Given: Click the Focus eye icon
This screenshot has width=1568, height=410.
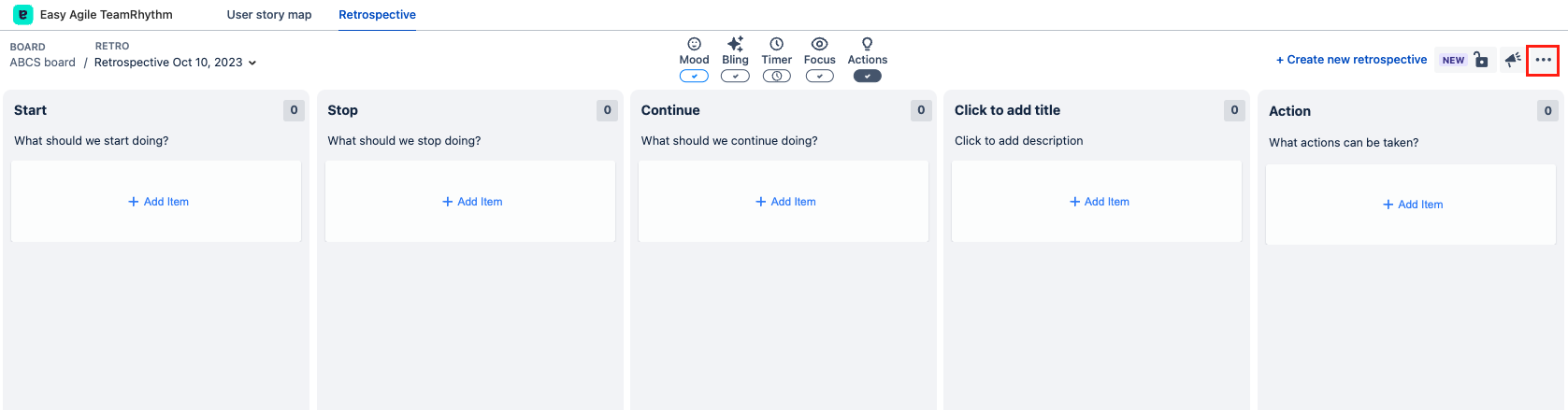Looking at the screenshot, I should click(819, 44).
